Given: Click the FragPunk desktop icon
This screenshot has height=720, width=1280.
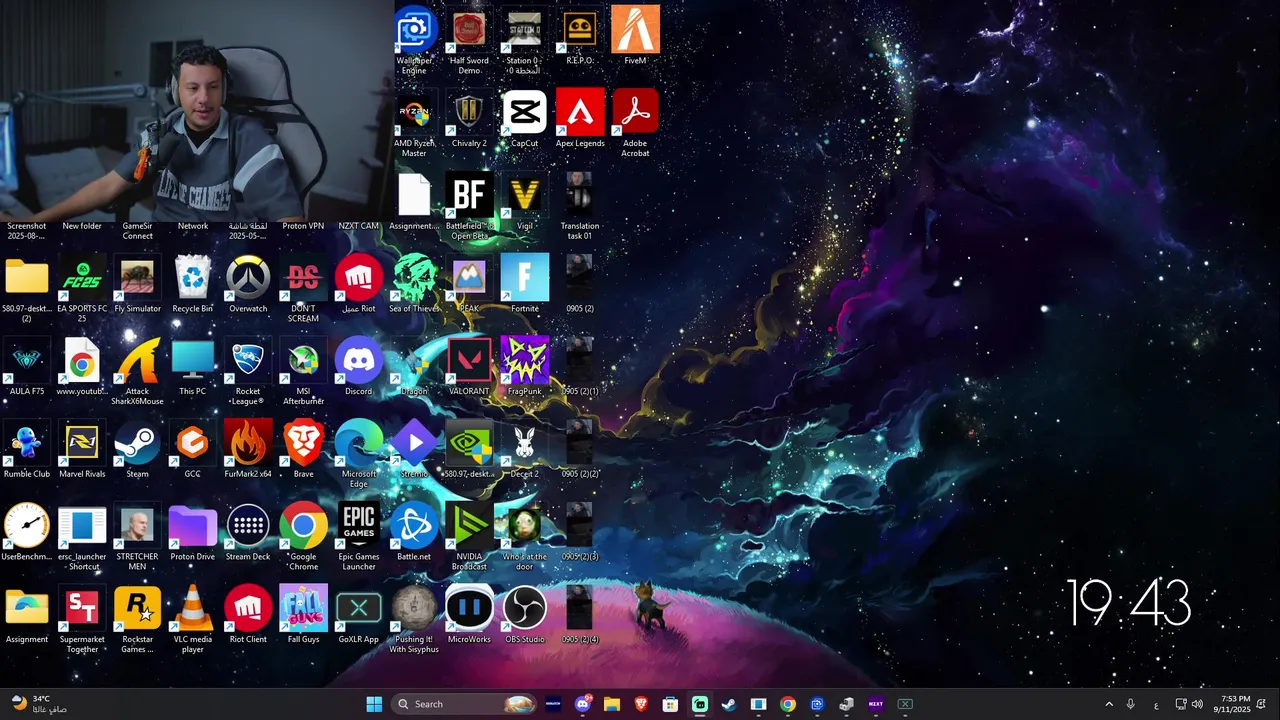Looking at the screenshot, I should [524, 362].
